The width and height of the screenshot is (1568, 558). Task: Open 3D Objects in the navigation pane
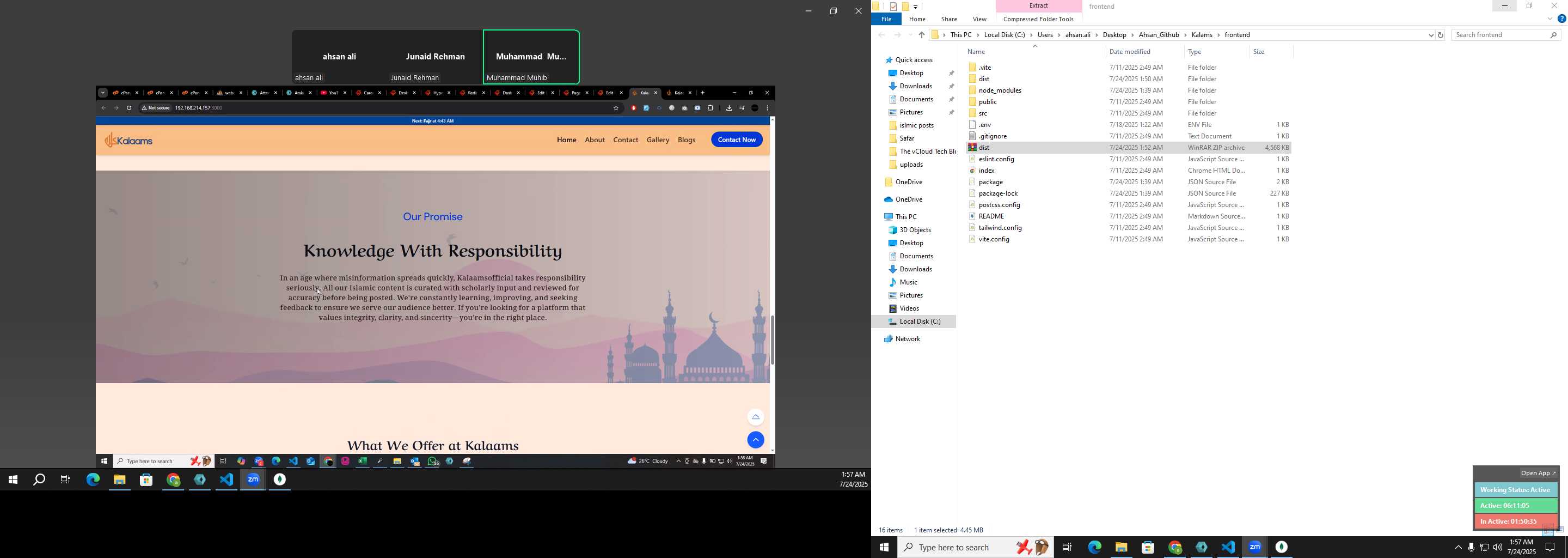915,231
